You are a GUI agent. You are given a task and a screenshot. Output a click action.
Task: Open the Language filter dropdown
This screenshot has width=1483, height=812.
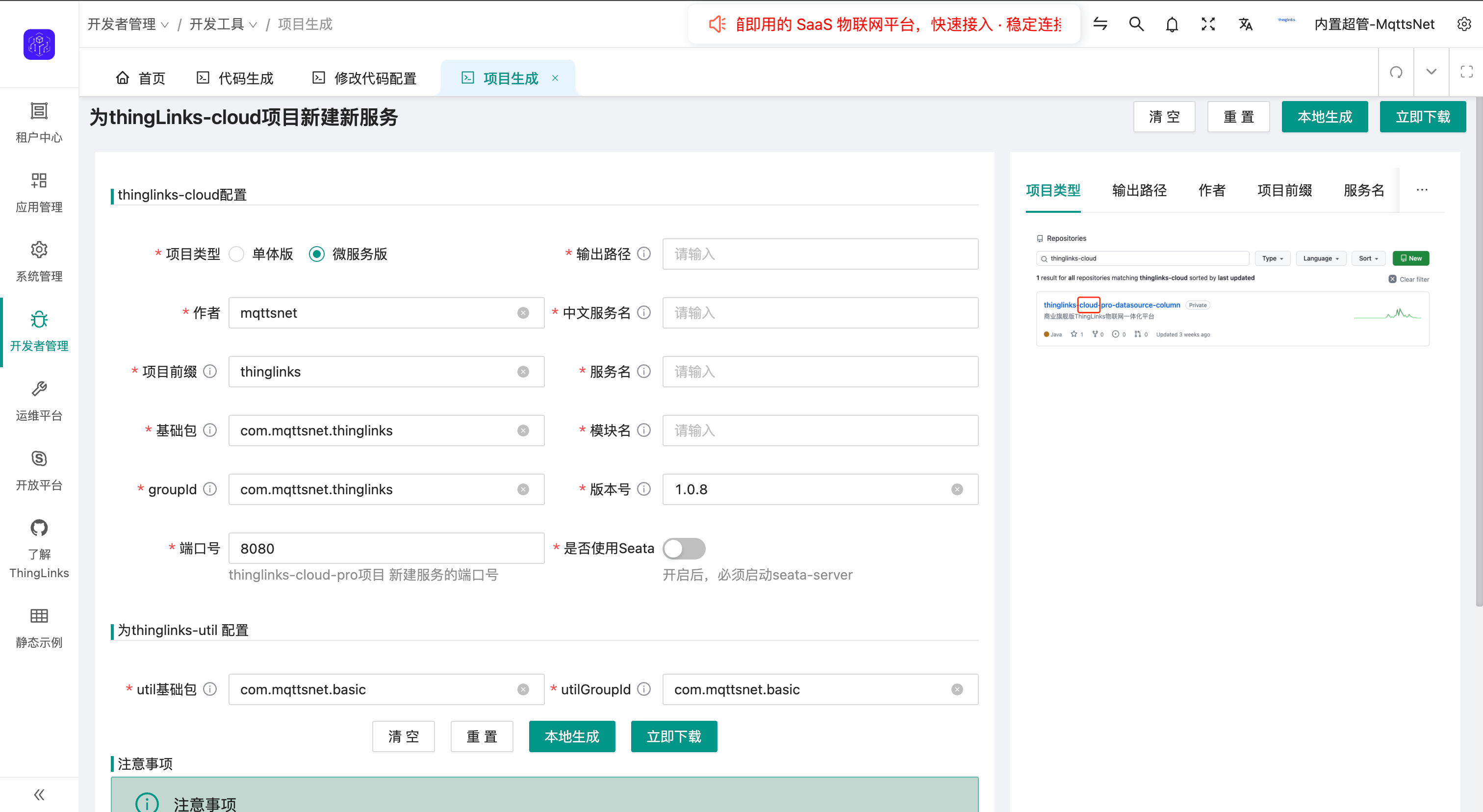point(1321,258)
